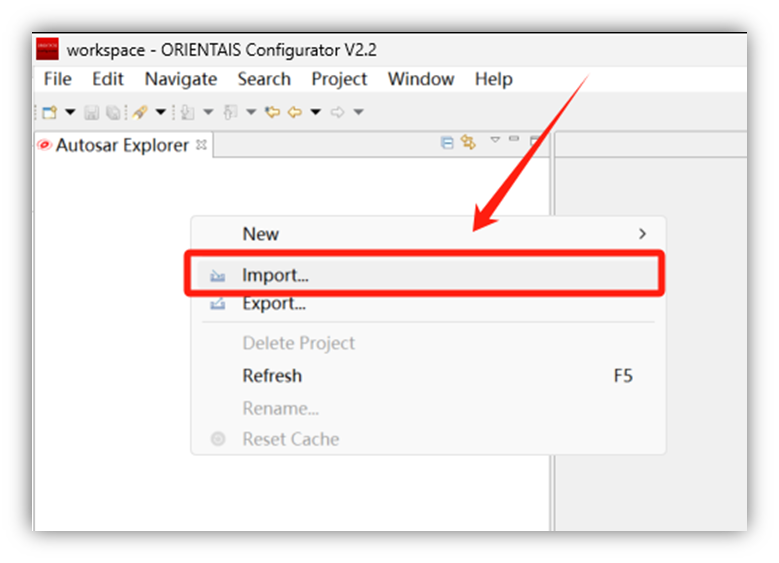Click the Export icon in context menu
The image size is (779, 563).
(218, 303)
